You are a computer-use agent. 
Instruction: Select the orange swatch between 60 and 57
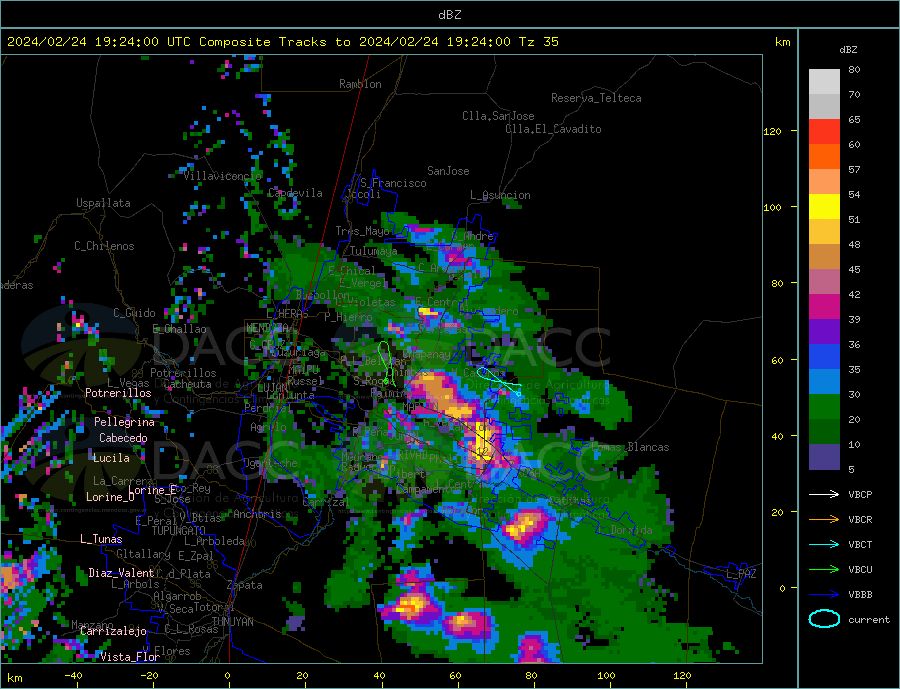coord(824,157)
